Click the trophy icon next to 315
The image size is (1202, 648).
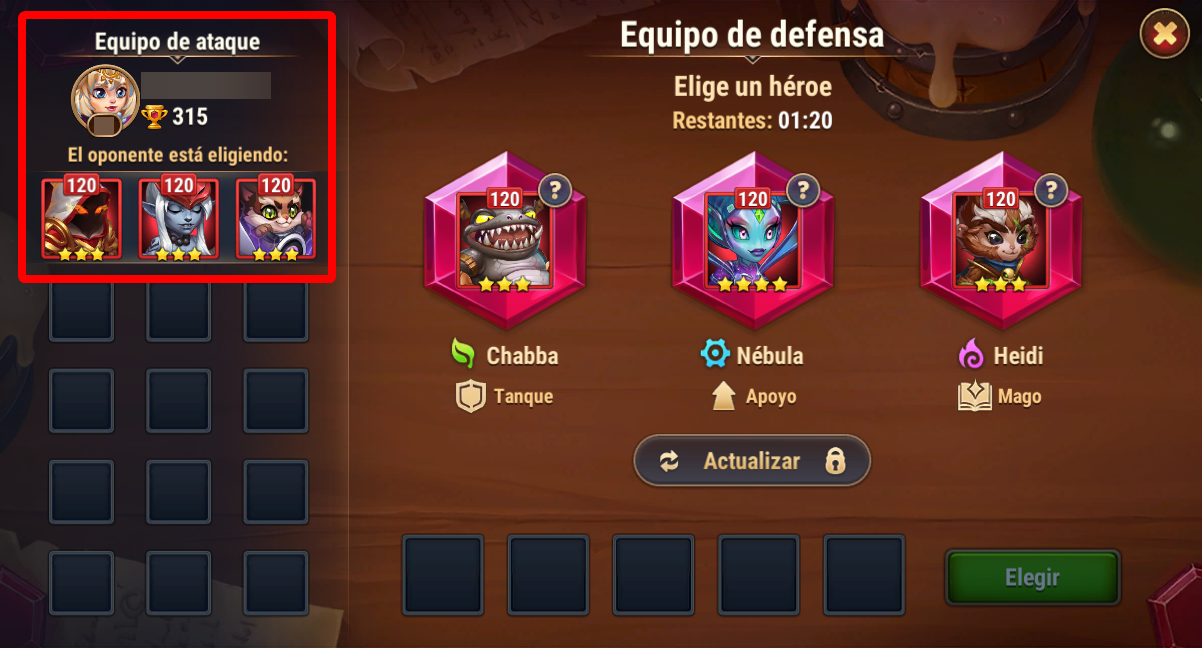pos(154,117)
